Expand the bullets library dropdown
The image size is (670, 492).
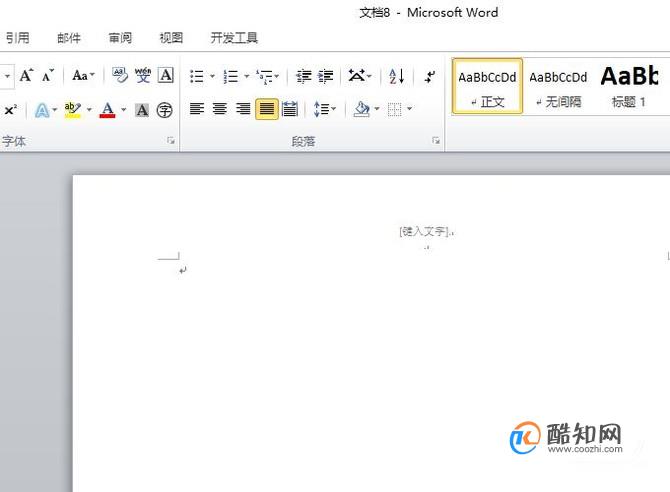point(212,77)
